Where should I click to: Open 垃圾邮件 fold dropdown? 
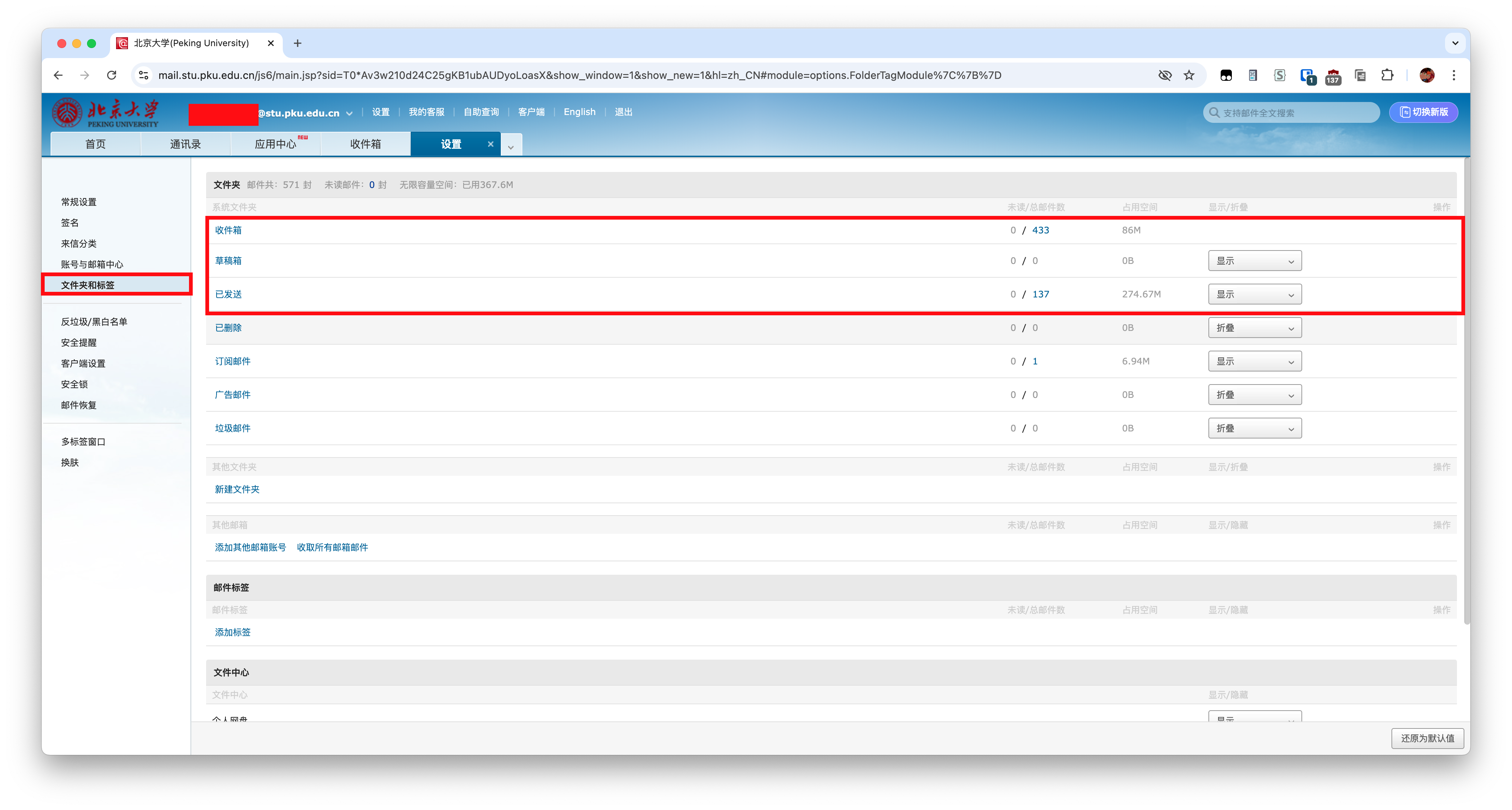[x=1254, y=428]
